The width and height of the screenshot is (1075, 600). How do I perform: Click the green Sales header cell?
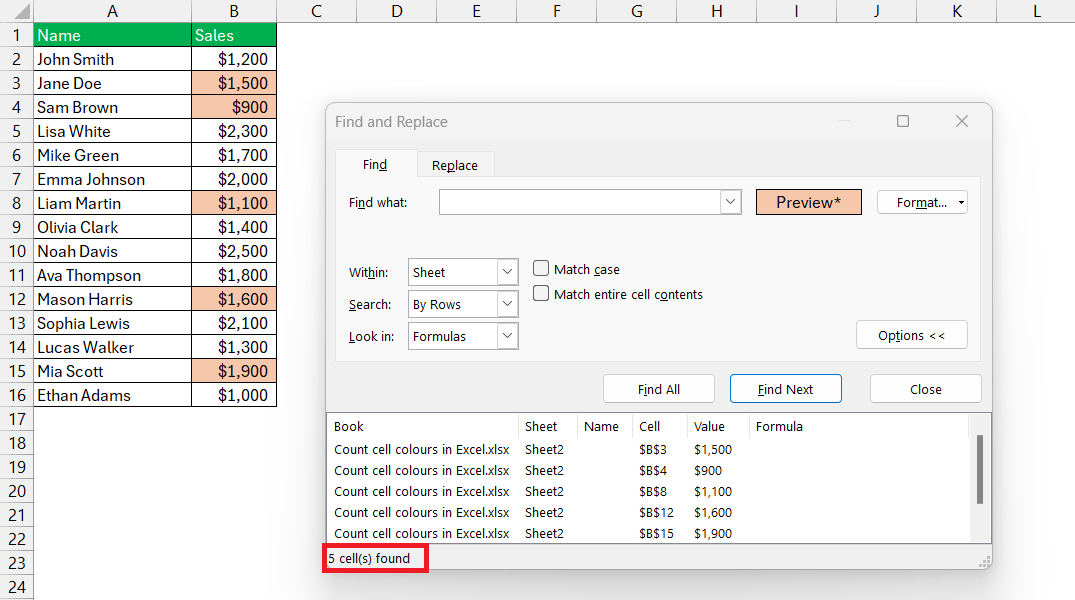(x=234, y=35)
